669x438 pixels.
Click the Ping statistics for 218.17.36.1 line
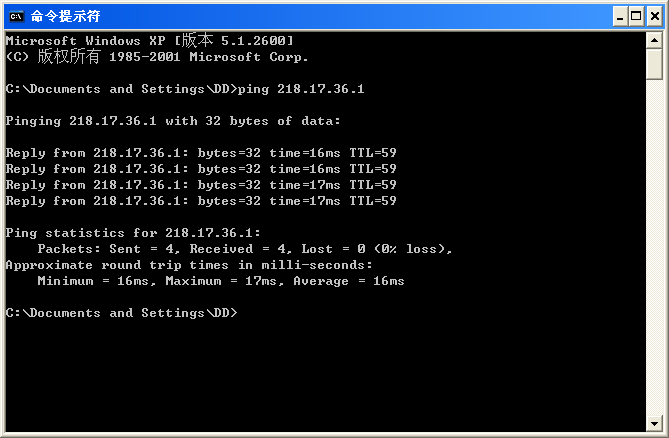pos(133,233)
